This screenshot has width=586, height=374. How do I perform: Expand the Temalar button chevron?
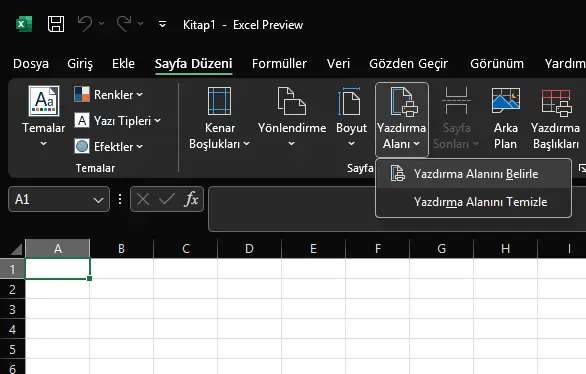point(43,143)
